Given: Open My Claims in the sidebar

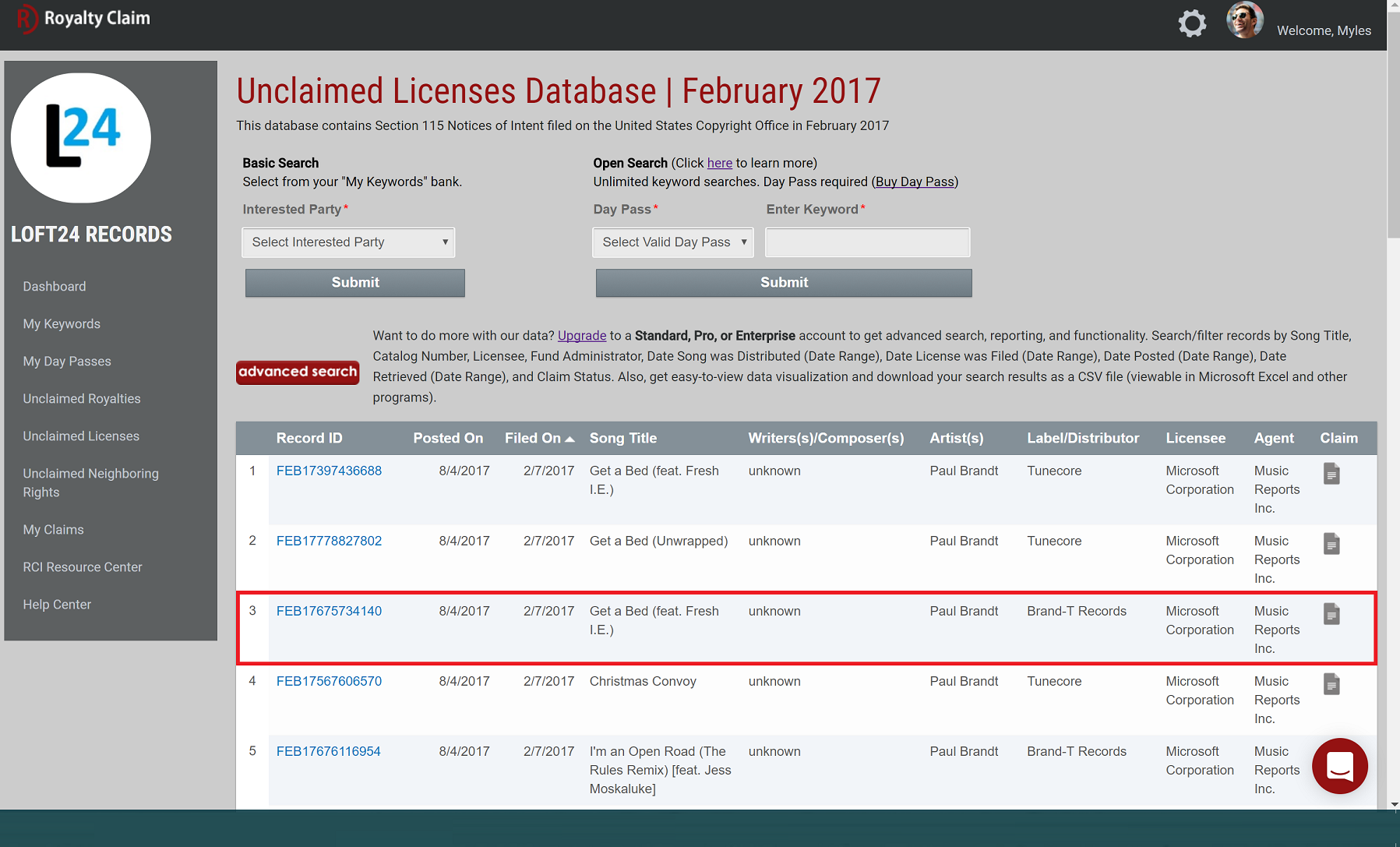Looking at the screenshot, I should point(53,530).
